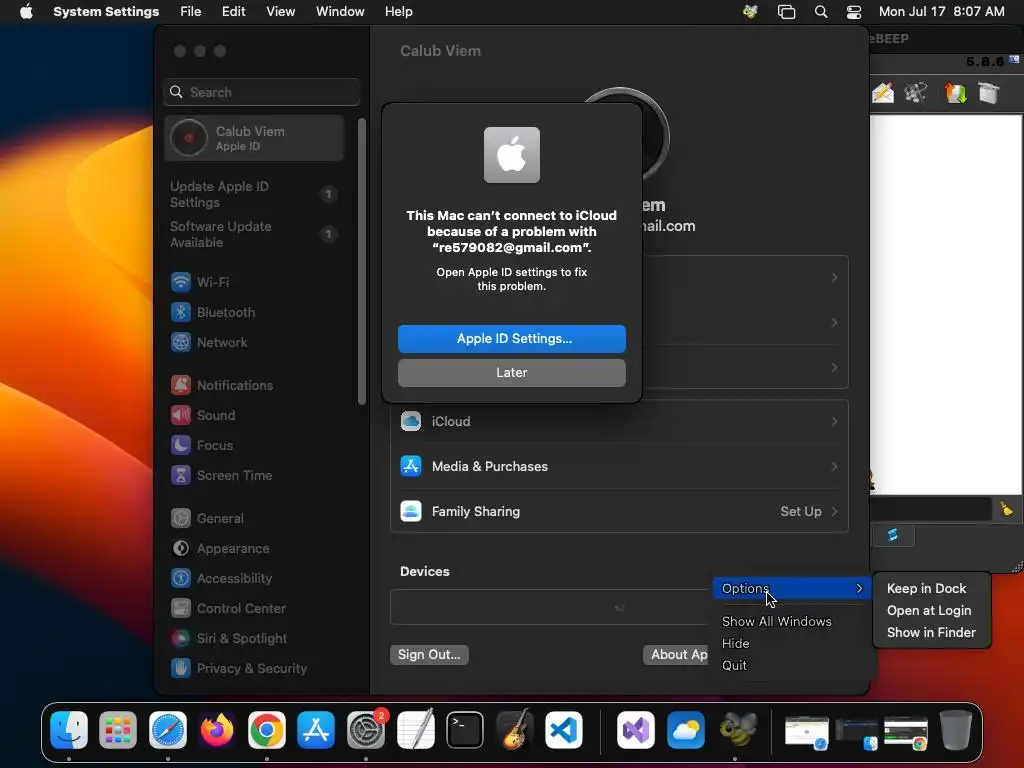The width and height of the screenshot is (1024, 768).
Task: Click the pencil note icon in the right window
Action: pos(883,93)
